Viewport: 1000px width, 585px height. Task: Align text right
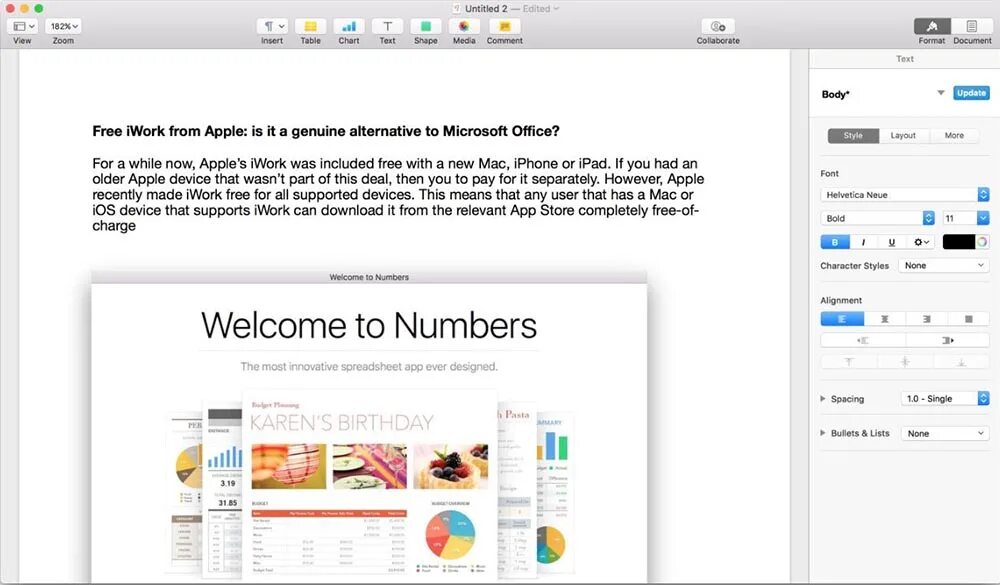point(927,319)
